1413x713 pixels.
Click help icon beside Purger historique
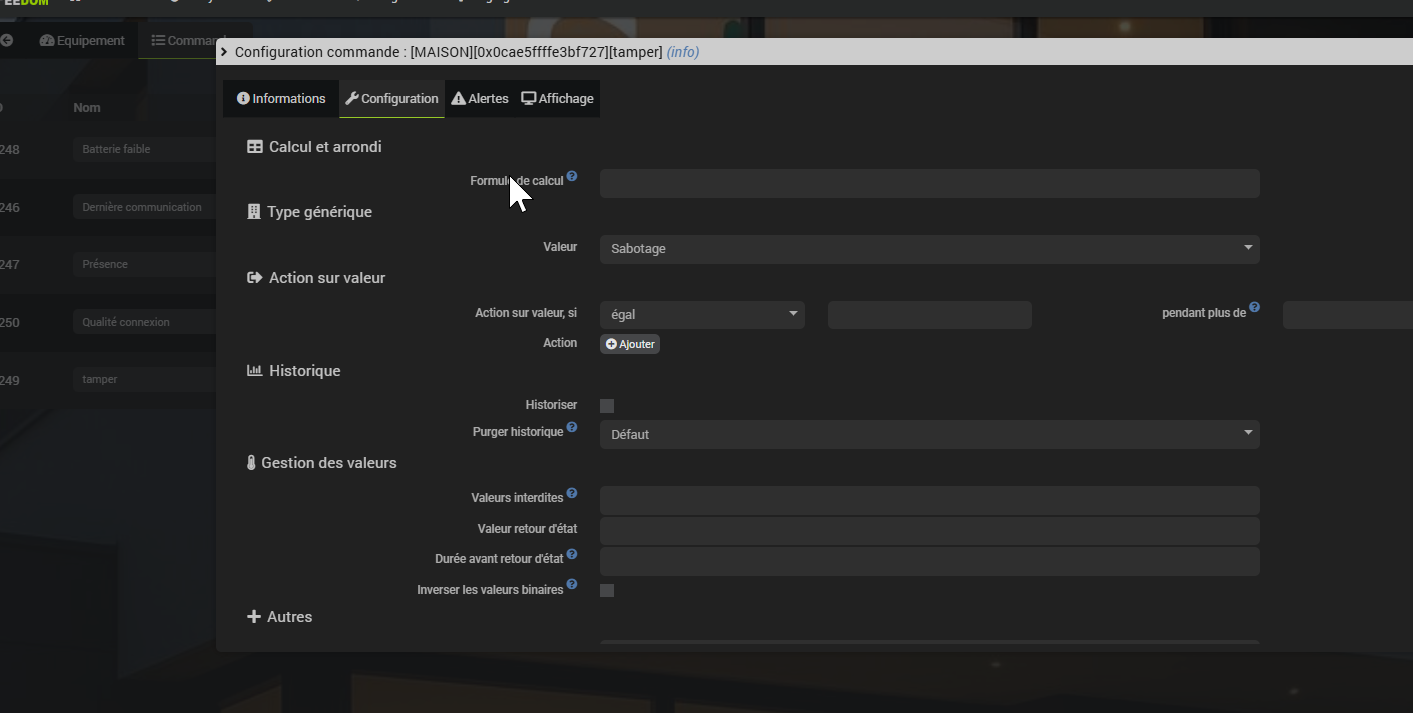click(572, 428)
